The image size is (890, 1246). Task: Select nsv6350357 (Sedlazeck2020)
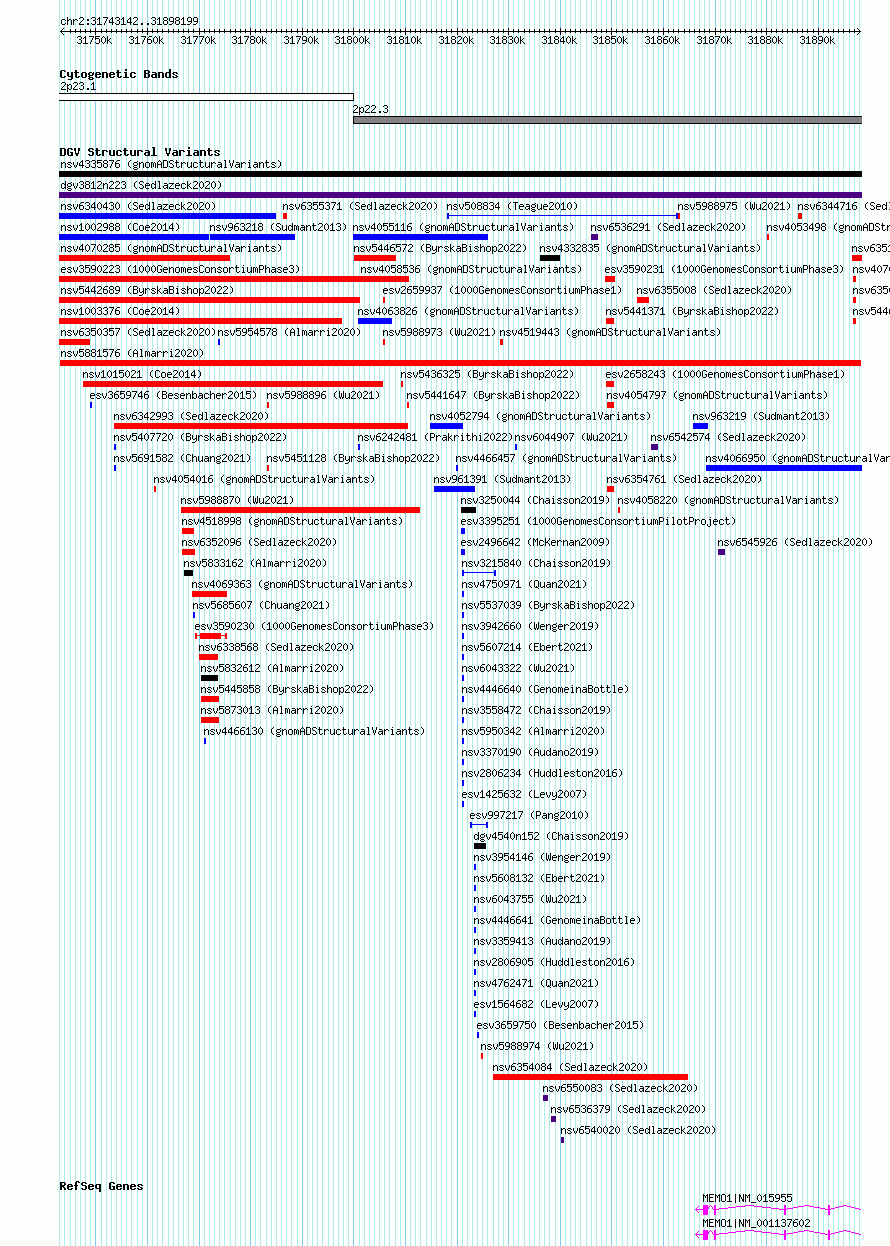click(138, 332)
